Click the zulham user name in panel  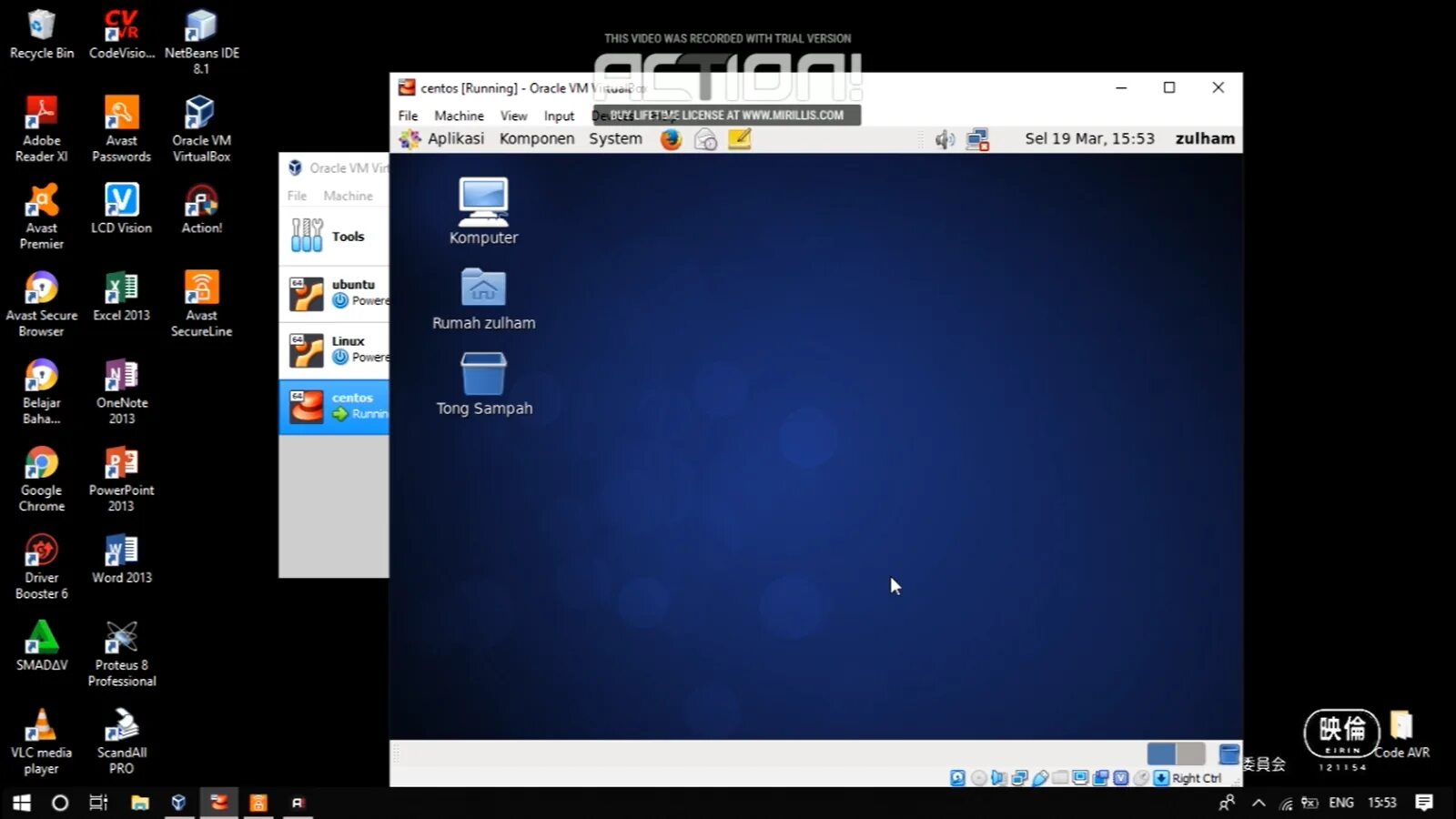(1205, 138)
